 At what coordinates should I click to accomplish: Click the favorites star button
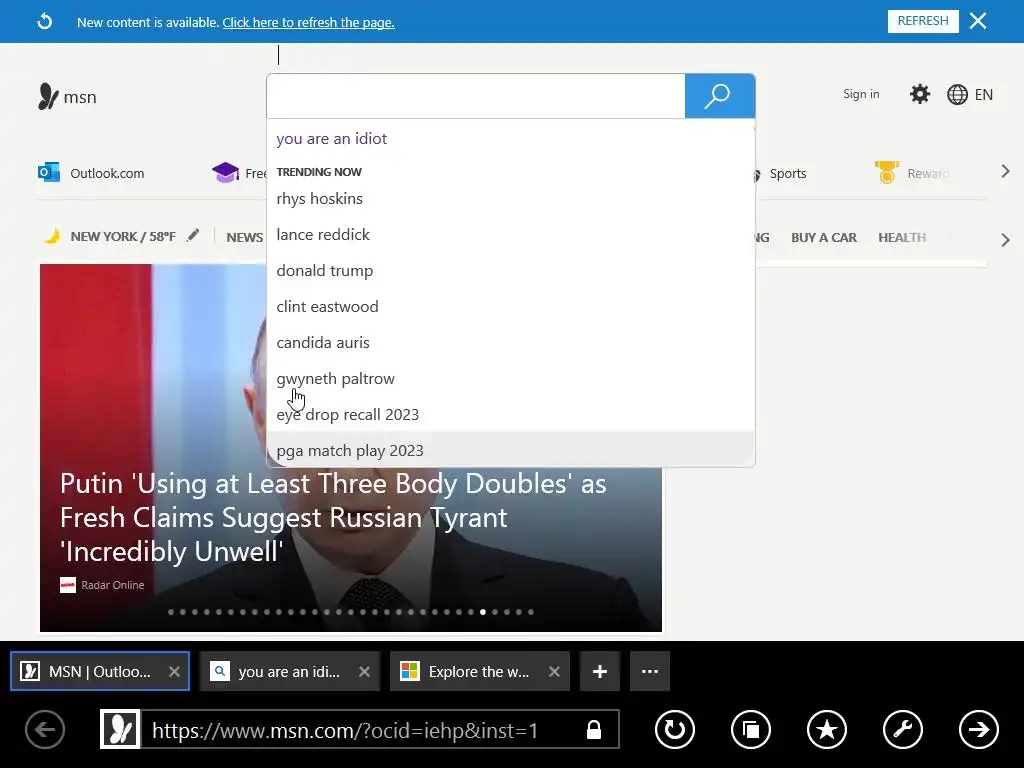coord(827,729)
